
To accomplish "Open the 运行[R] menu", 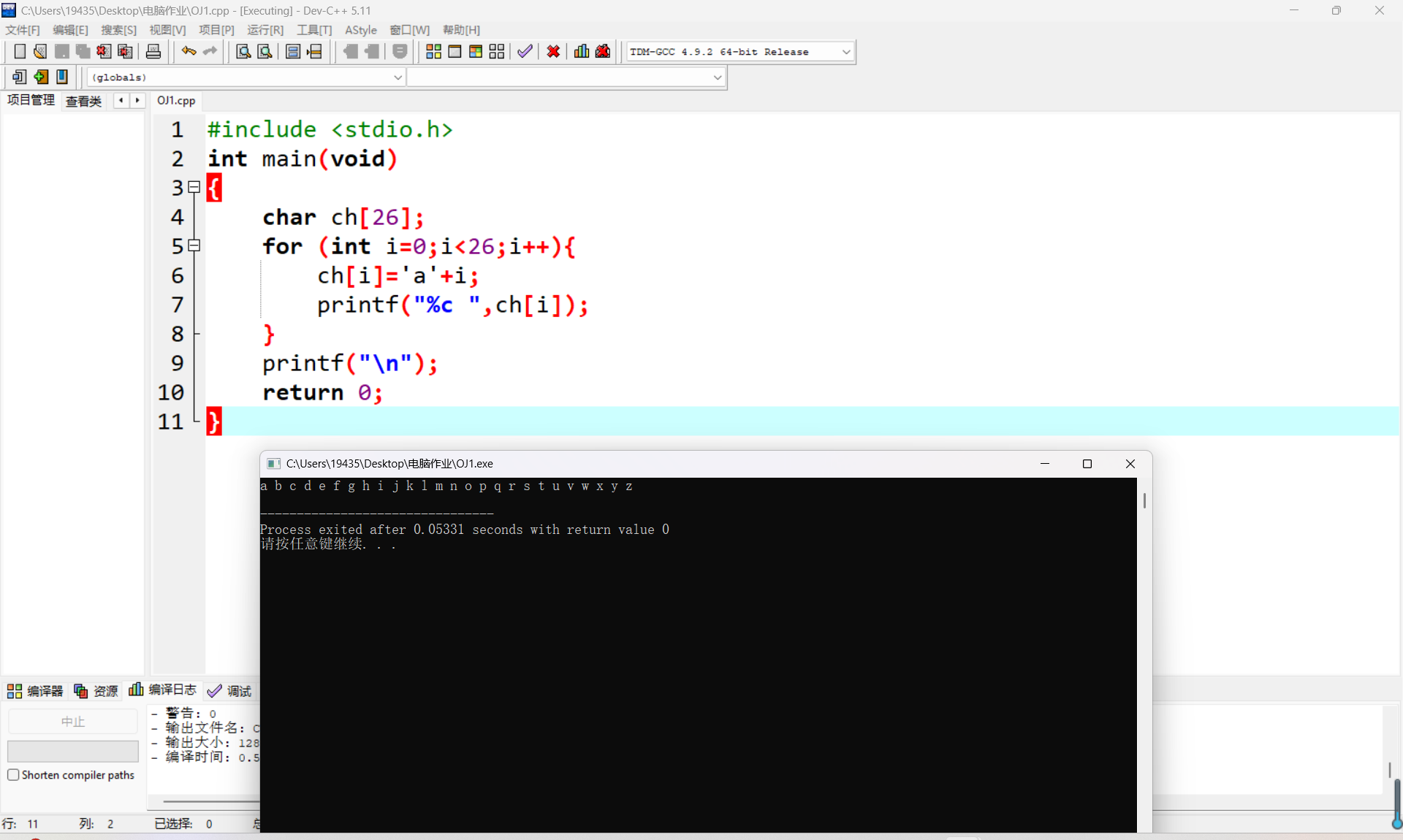I will pos(265,30).
